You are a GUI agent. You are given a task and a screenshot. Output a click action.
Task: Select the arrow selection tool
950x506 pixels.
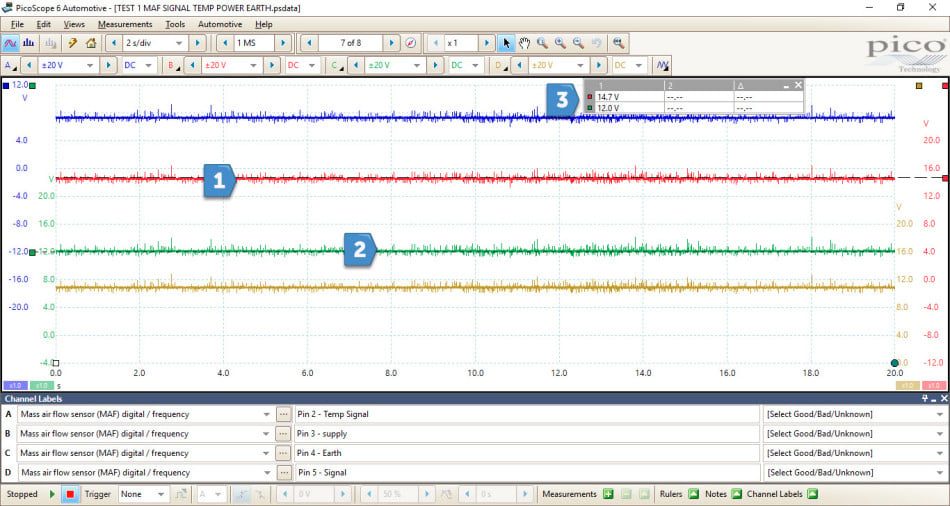[507, 43]
